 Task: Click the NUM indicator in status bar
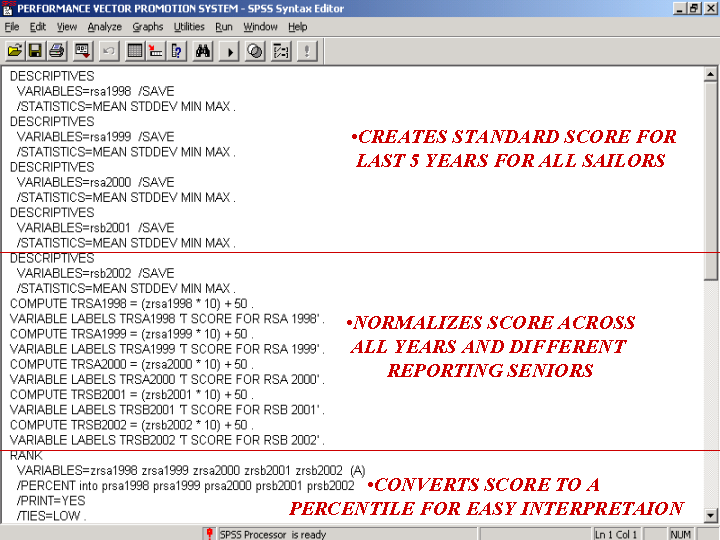point(680,534)
